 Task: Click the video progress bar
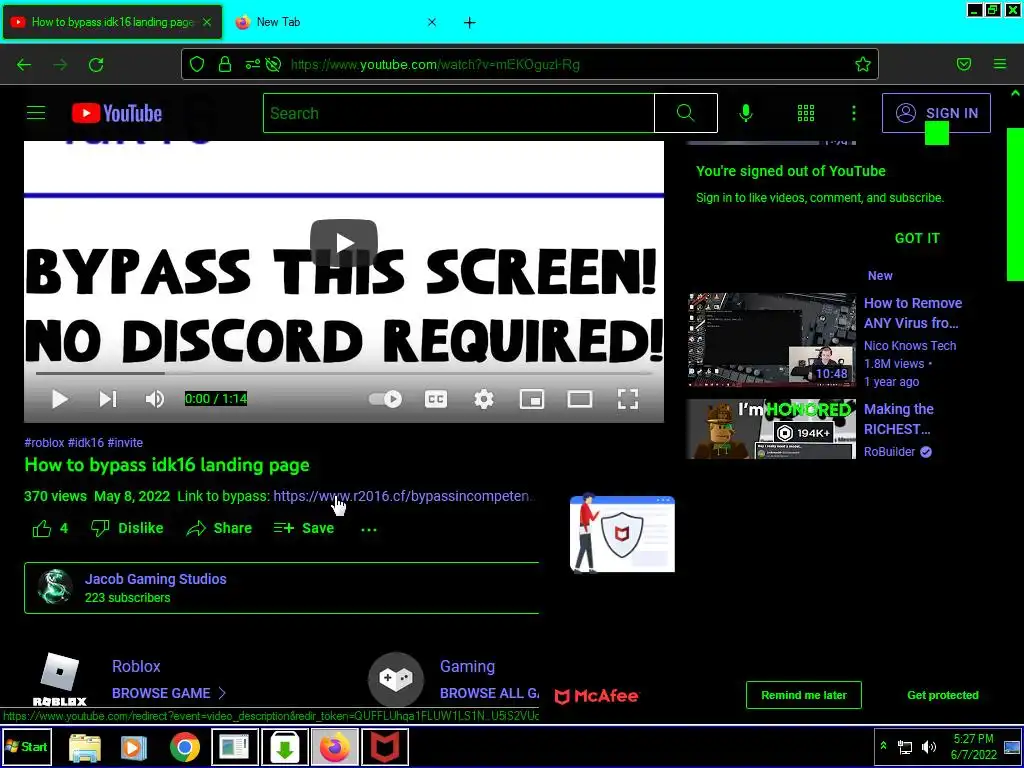coord(344,374)
